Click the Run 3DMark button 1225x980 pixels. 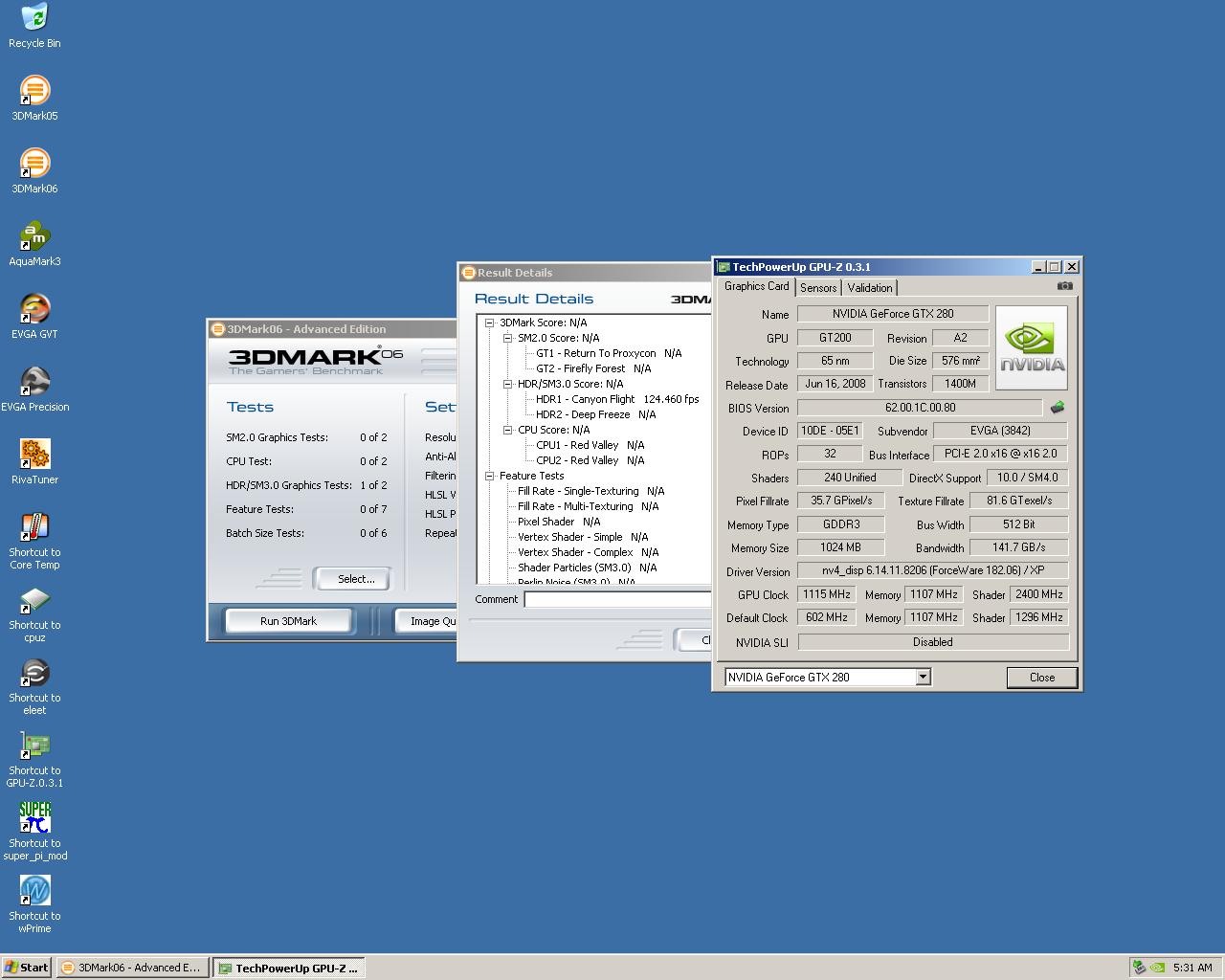[288, 621]
